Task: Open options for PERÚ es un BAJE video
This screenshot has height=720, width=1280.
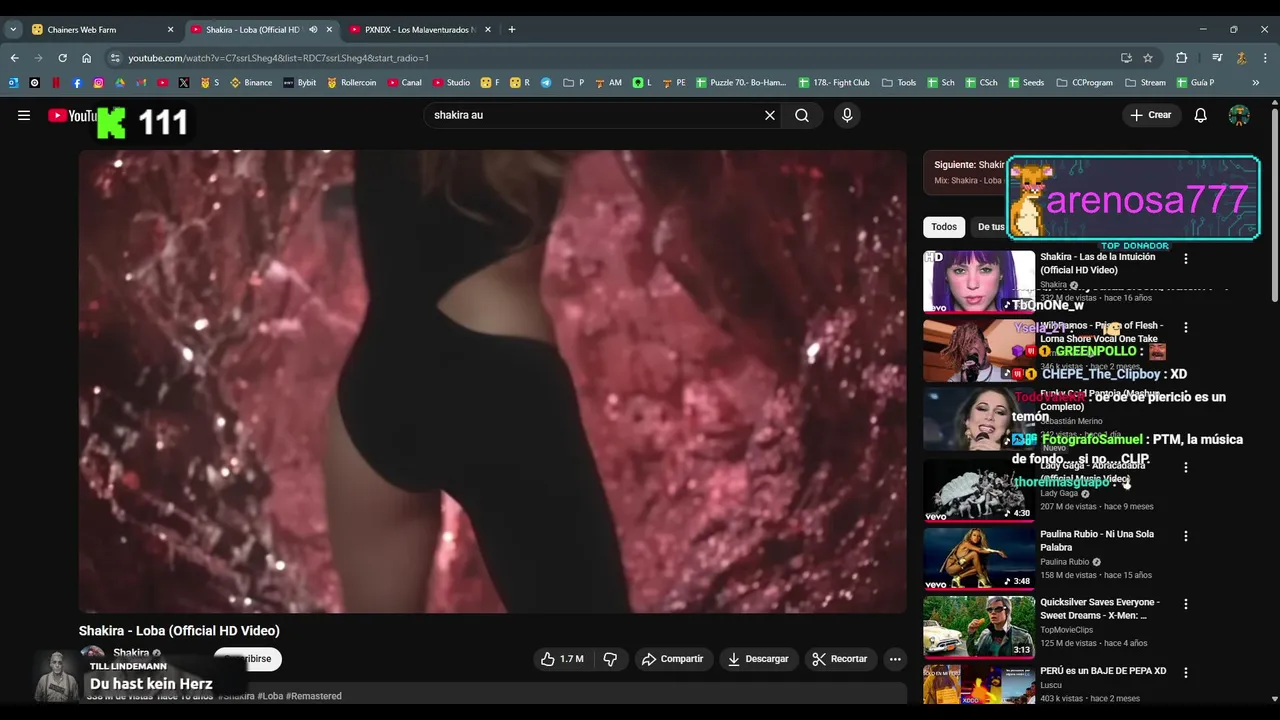Action: [1186, 673]
